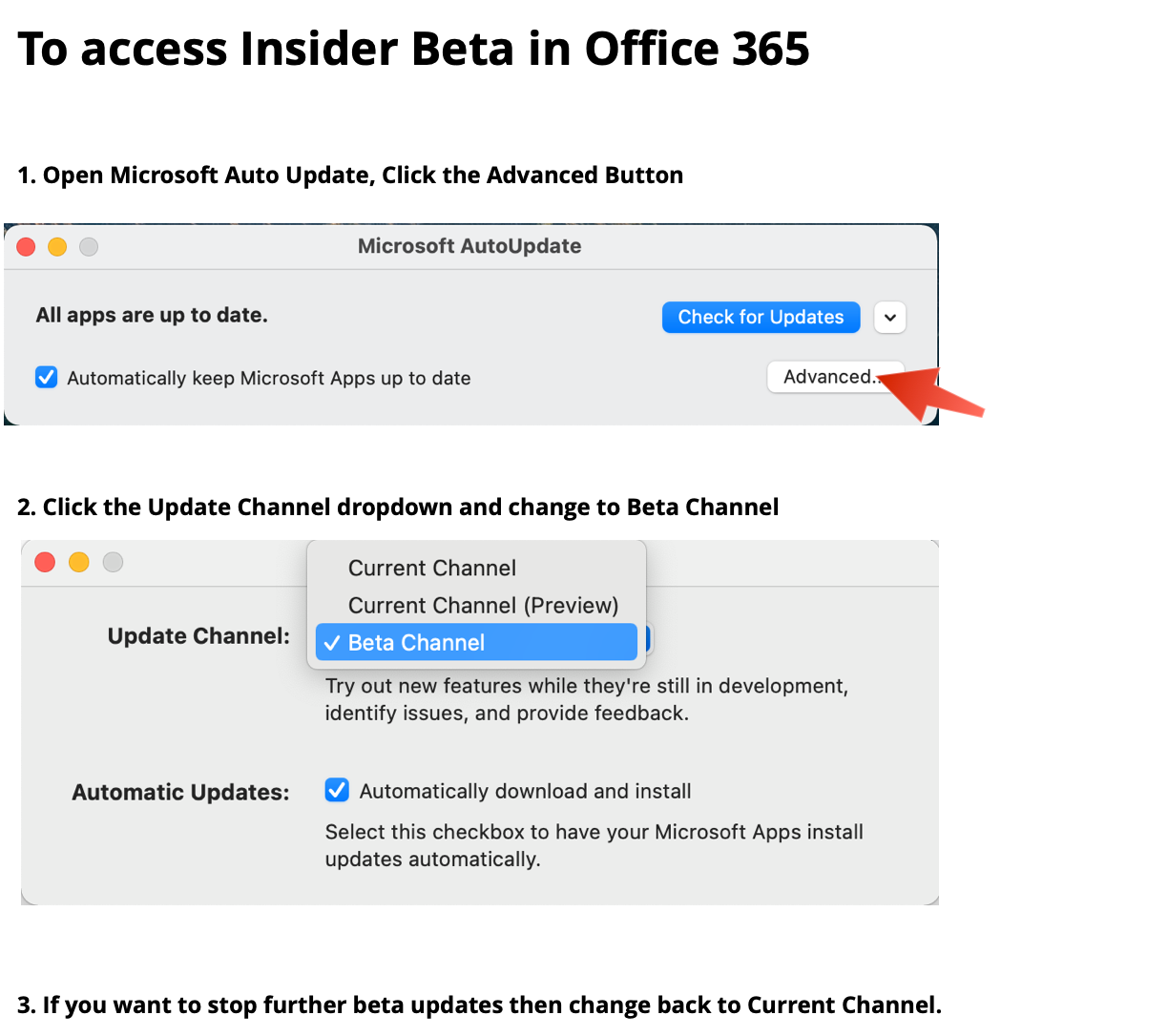Open the Advanced settings button
The height and width of the screenshot is (1036, 1168).
pos(827,377)
